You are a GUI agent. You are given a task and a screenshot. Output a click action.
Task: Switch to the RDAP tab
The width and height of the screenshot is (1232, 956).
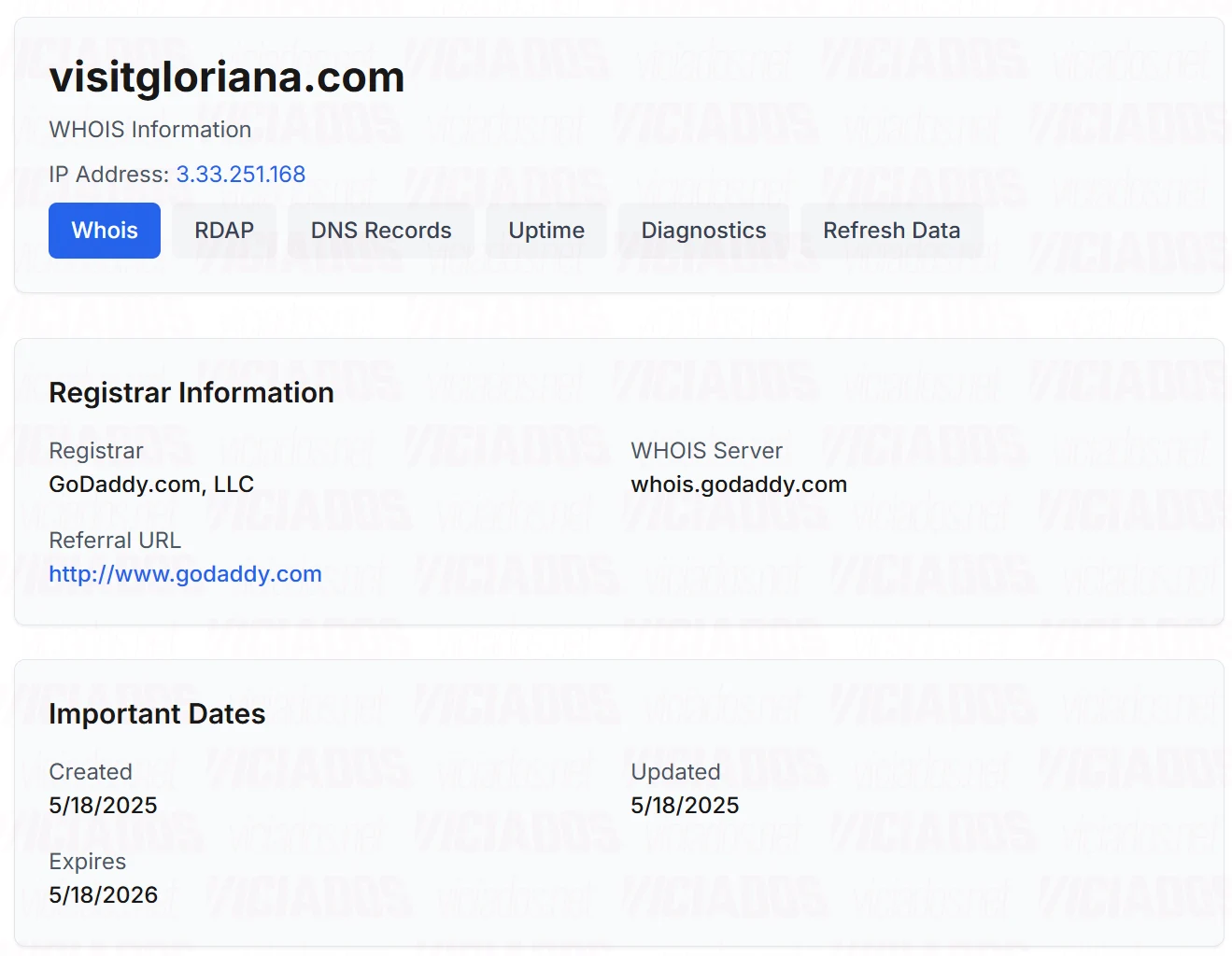(224, 231)
